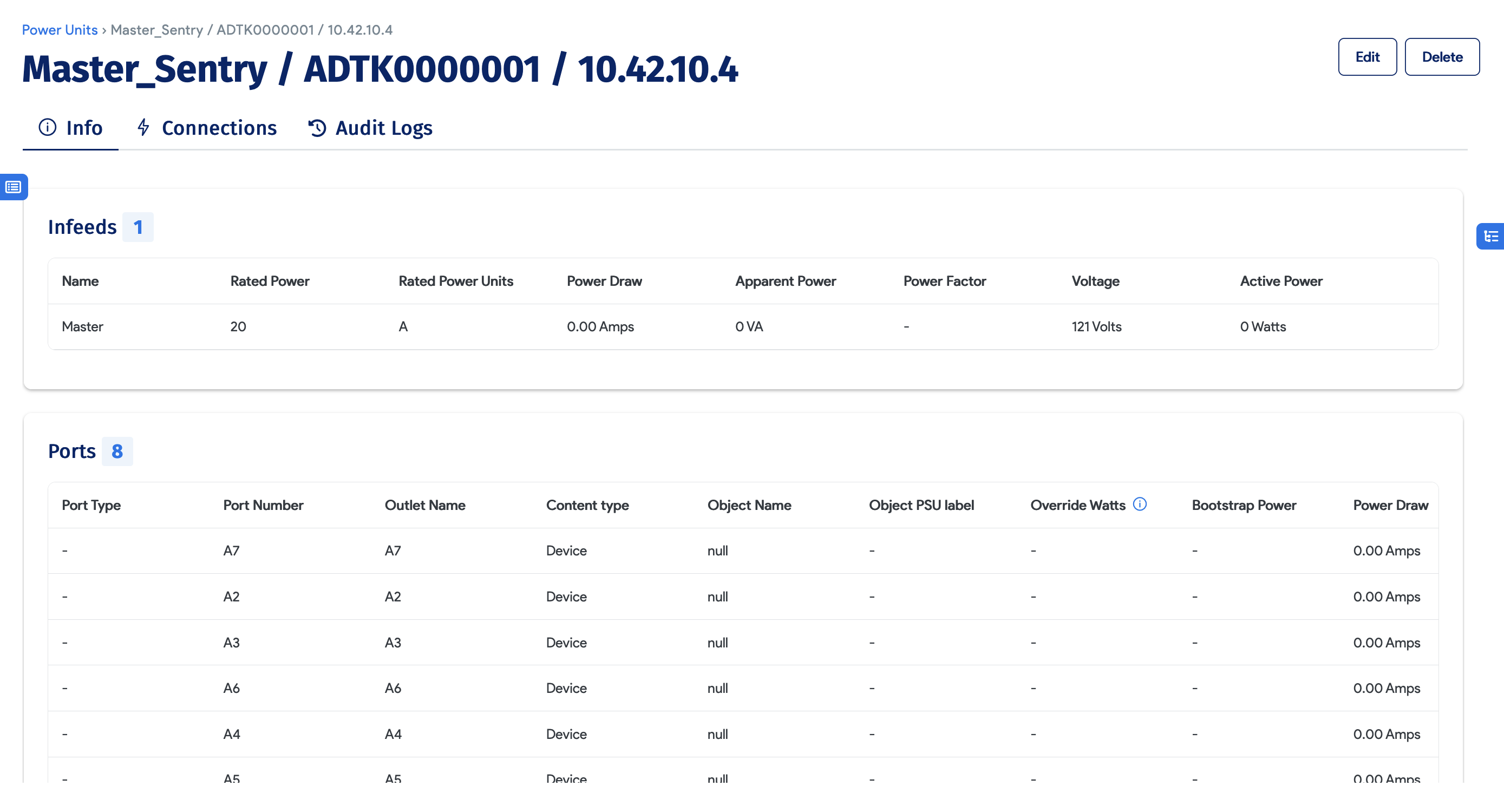
Task: Select the Master infeed row
Action: pyautogui.click(x=82, y=326)
